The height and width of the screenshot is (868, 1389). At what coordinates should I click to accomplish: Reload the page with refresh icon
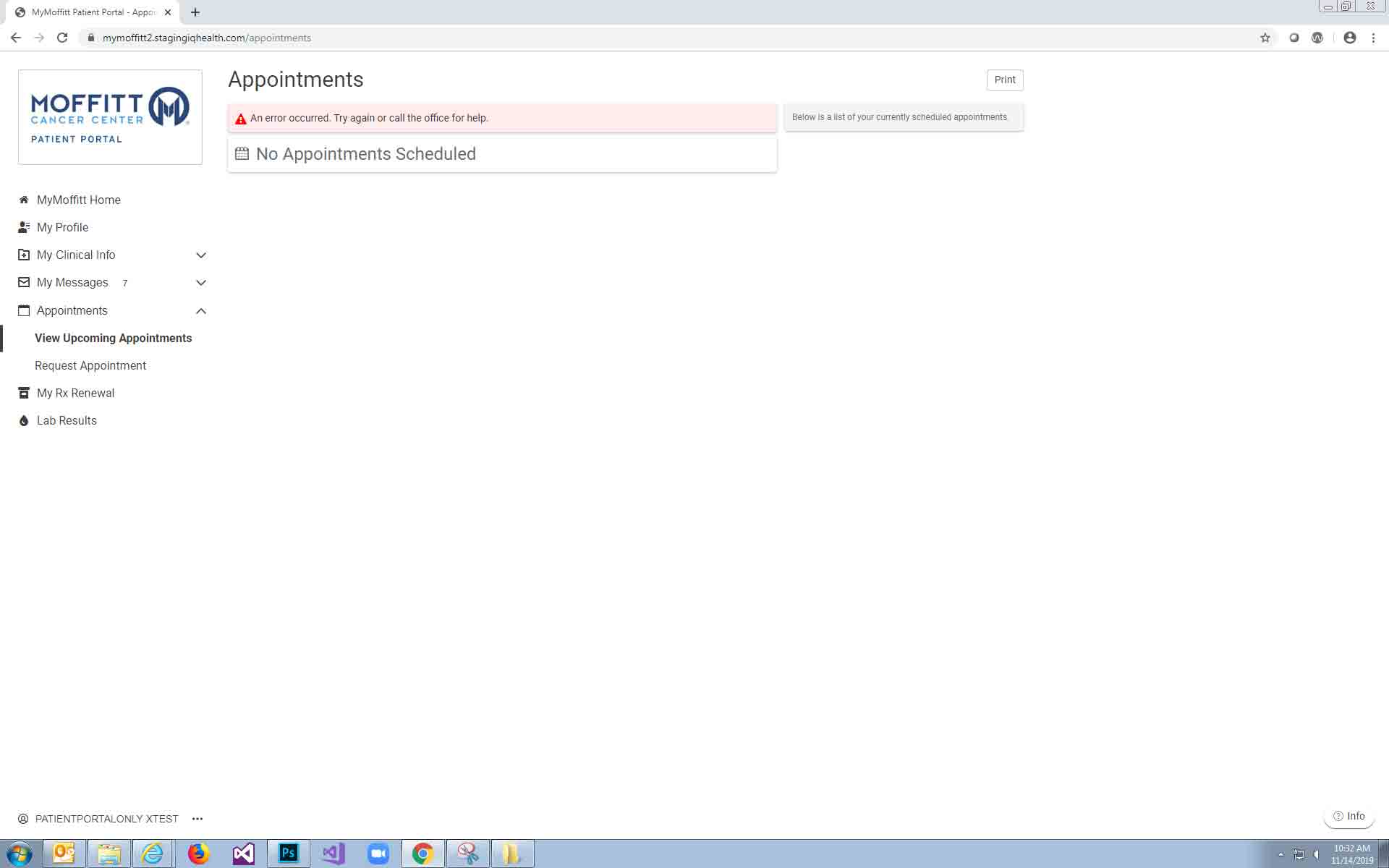[x=62, y=38]
